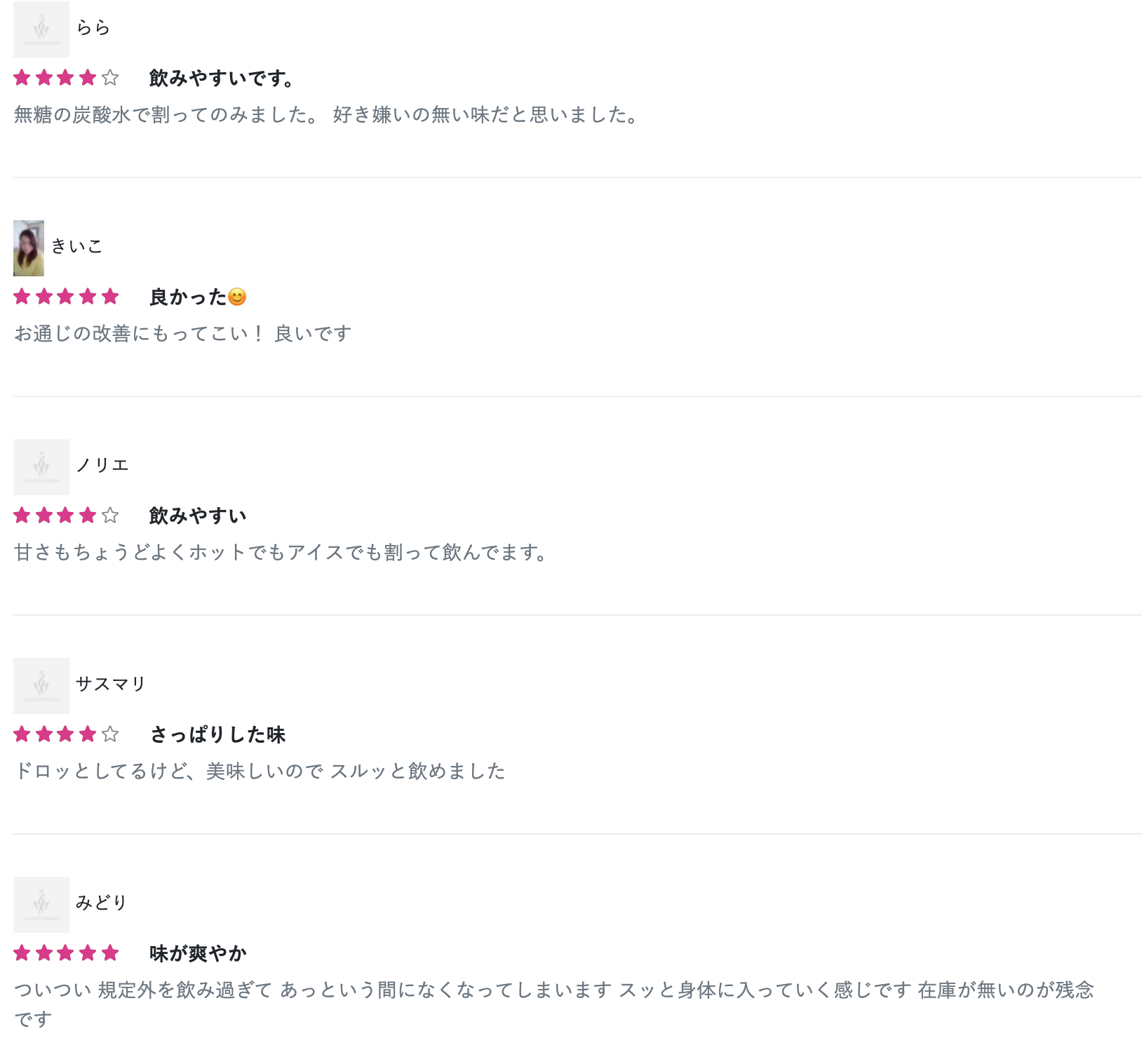Click みどり's default avatar icon
Image resolution: width=1142 pixels, height=1064 pixels.
[41, 904]
